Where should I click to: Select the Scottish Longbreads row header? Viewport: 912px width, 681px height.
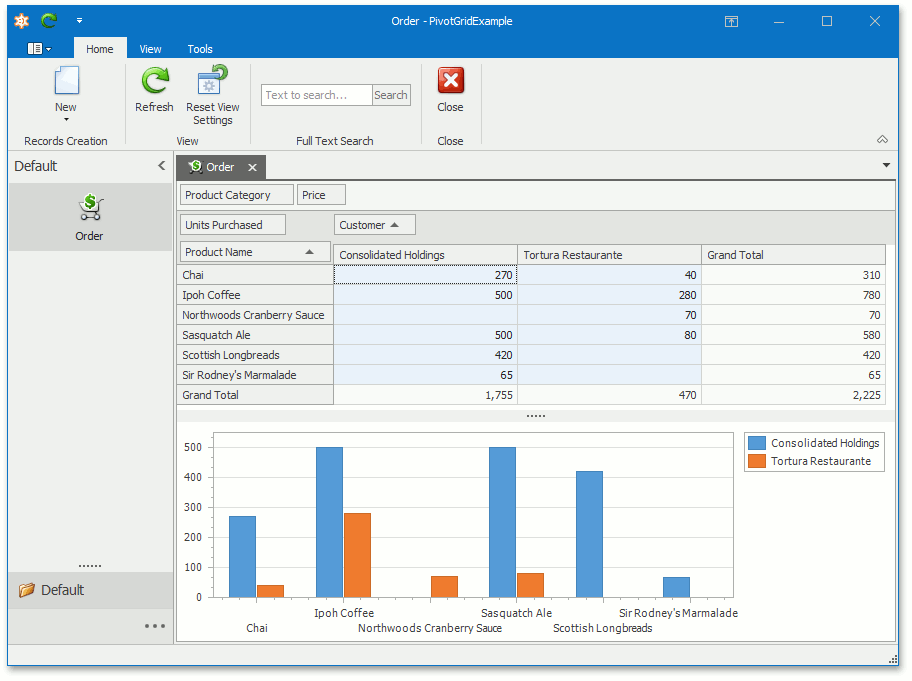255,355
